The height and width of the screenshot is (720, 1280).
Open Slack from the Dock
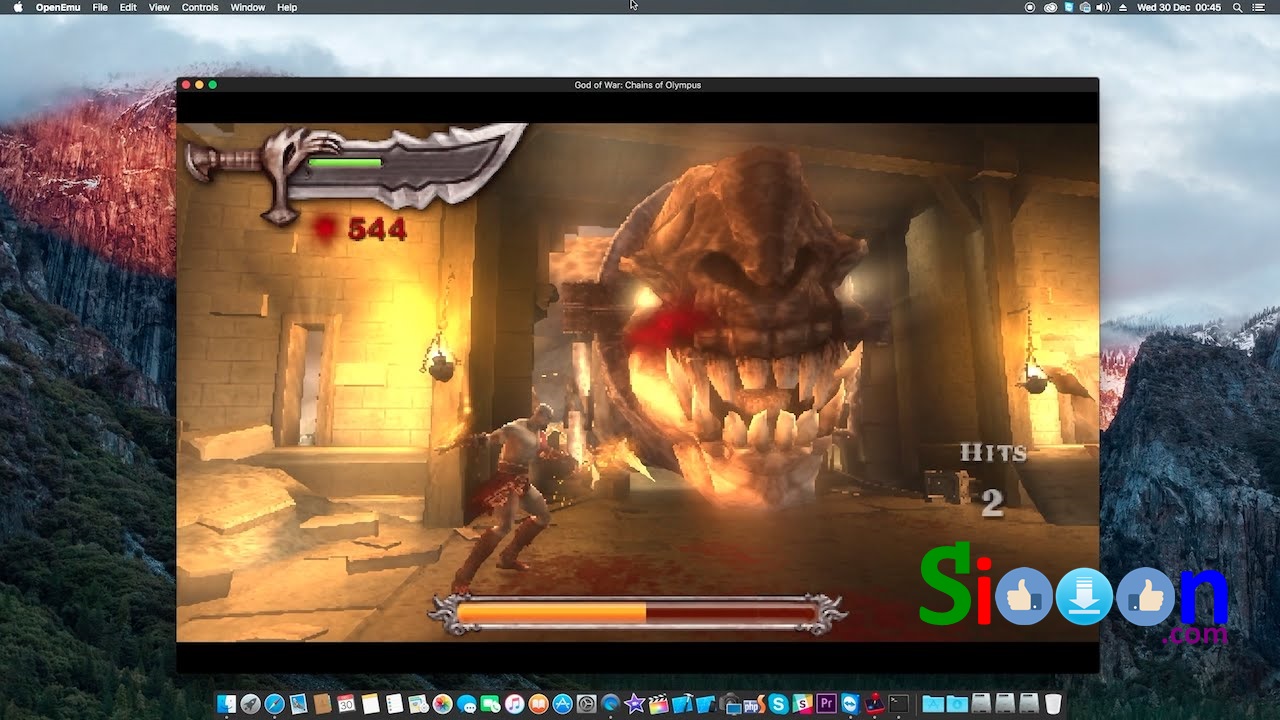point(803,705)
